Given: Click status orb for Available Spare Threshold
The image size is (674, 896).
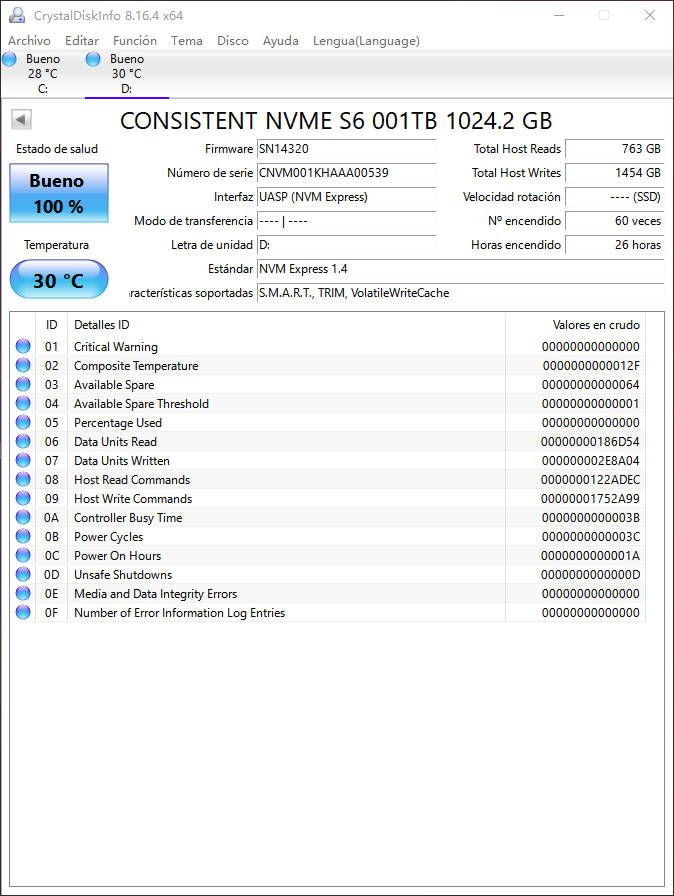Looking at the screenshot, I should coord(23,403).
